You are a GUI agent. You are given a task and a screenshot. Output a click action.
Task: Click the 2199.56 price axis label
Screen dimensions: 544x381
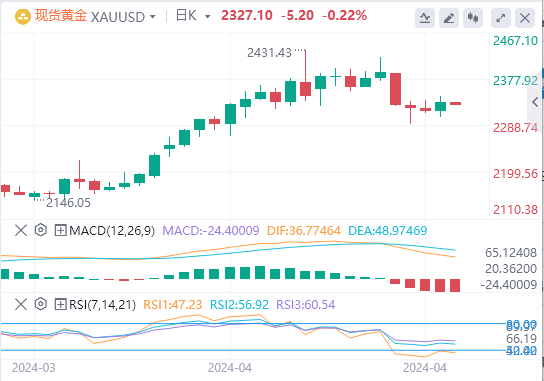coord(516,174)
